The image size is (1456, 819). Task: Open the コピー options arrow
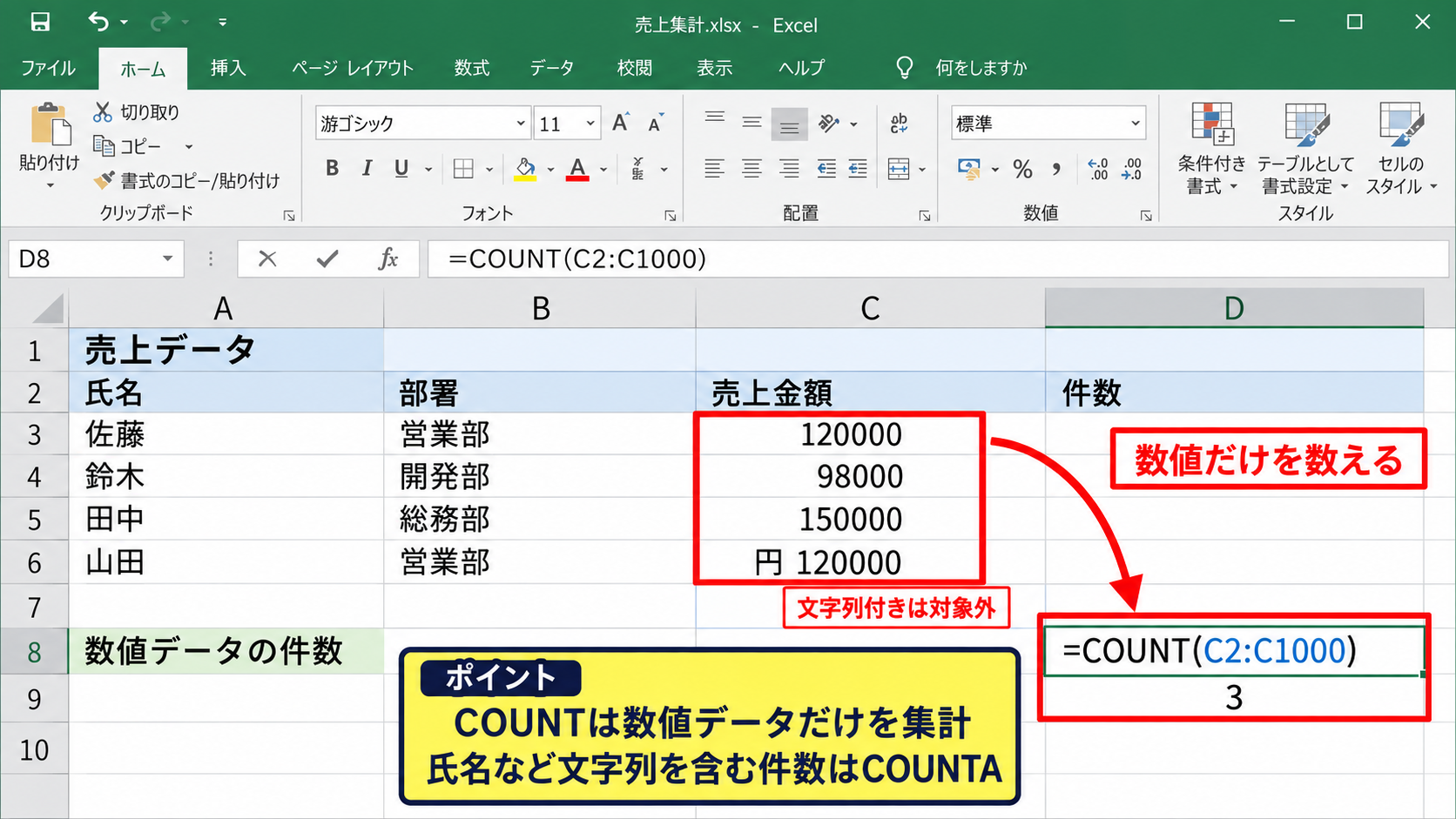click(x=189, y=147)
